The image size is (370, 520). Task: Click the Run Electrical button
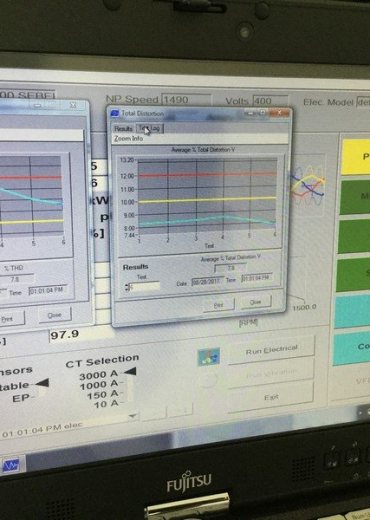click(271, 350)
